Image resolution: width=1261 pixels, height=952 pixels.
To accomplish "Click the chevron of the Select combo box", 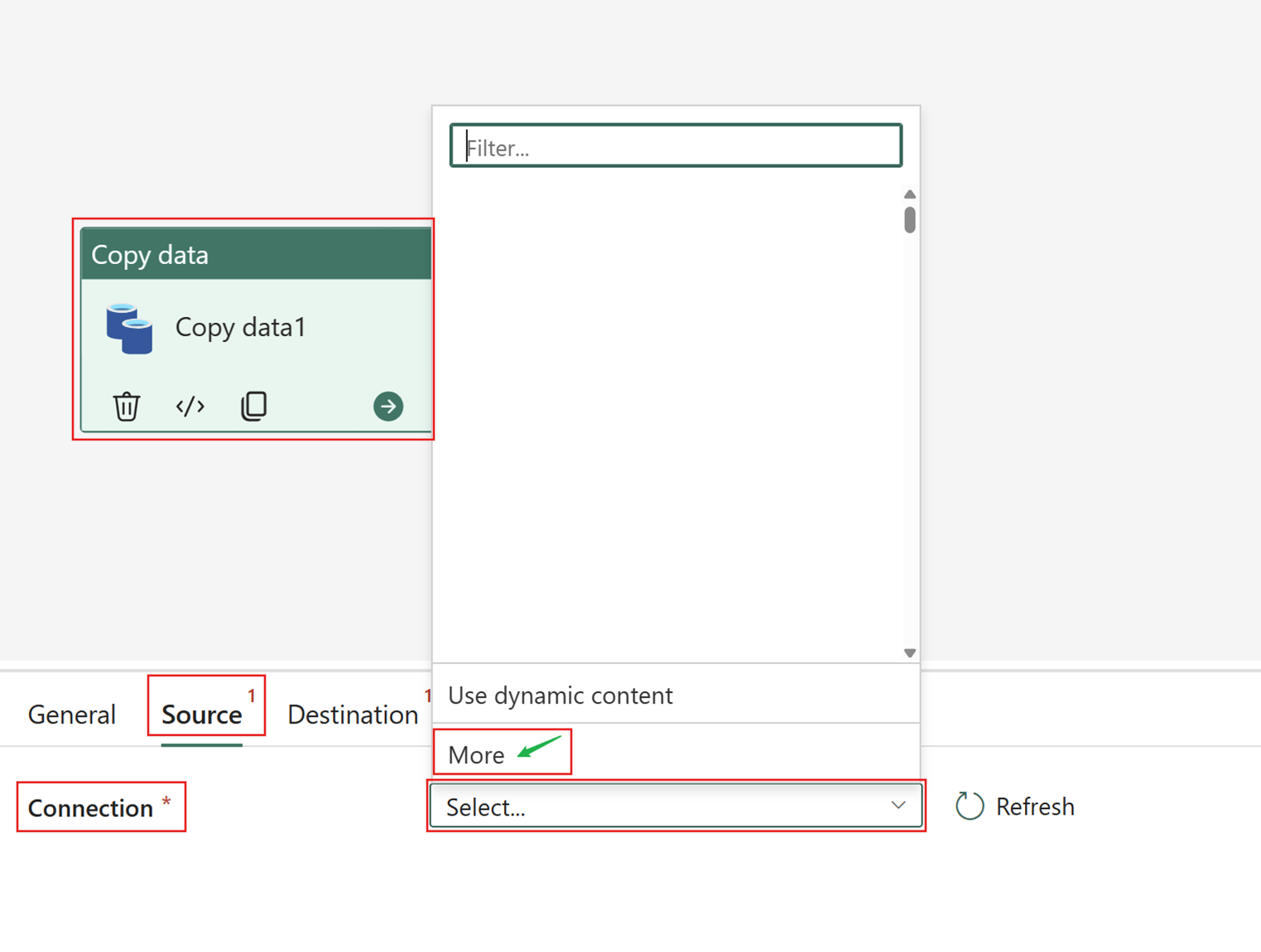I will pyautogui.click(x=898, y=805).
